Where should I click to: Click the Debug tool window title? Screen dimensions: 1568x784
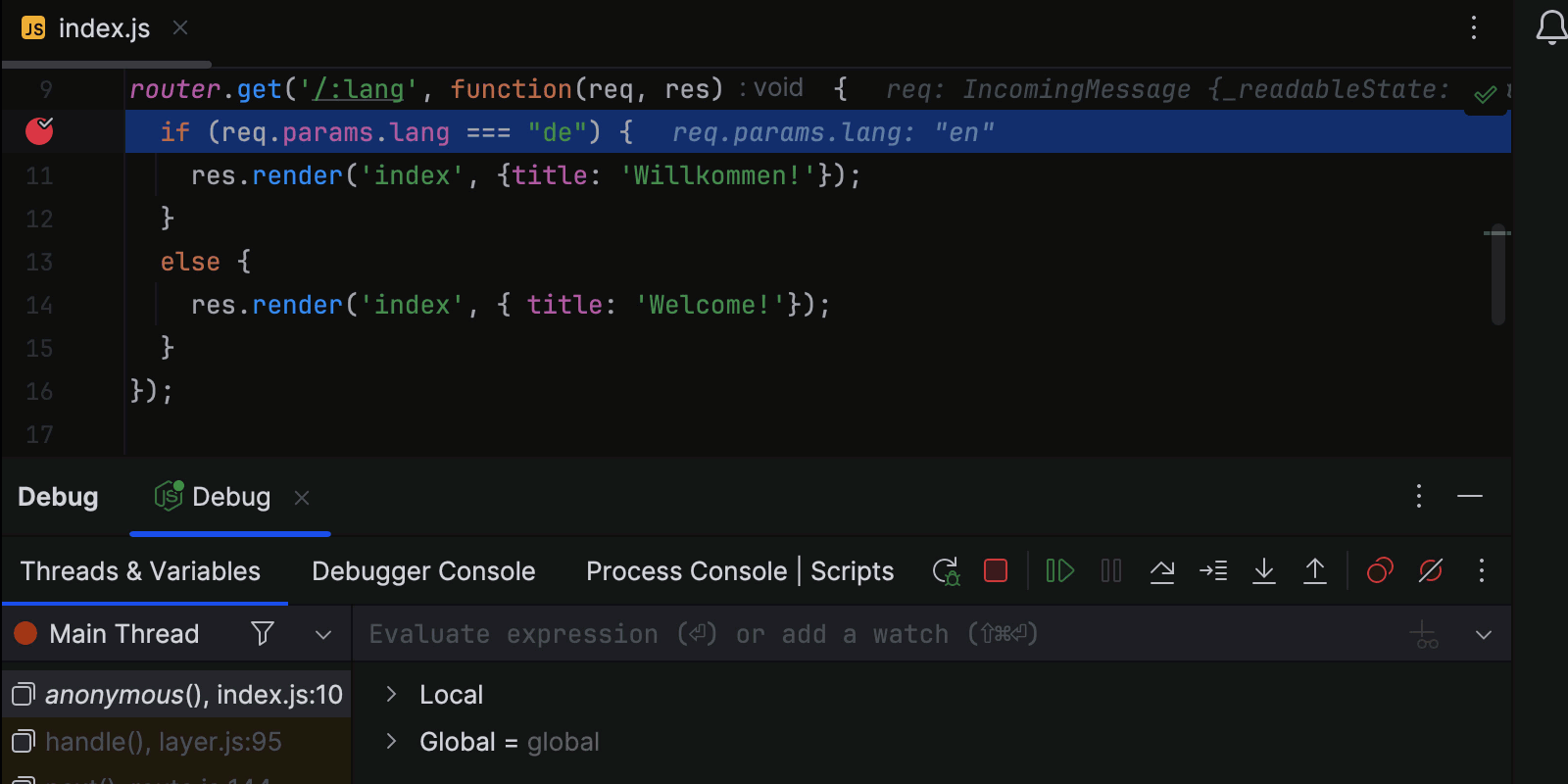point(58,497)
